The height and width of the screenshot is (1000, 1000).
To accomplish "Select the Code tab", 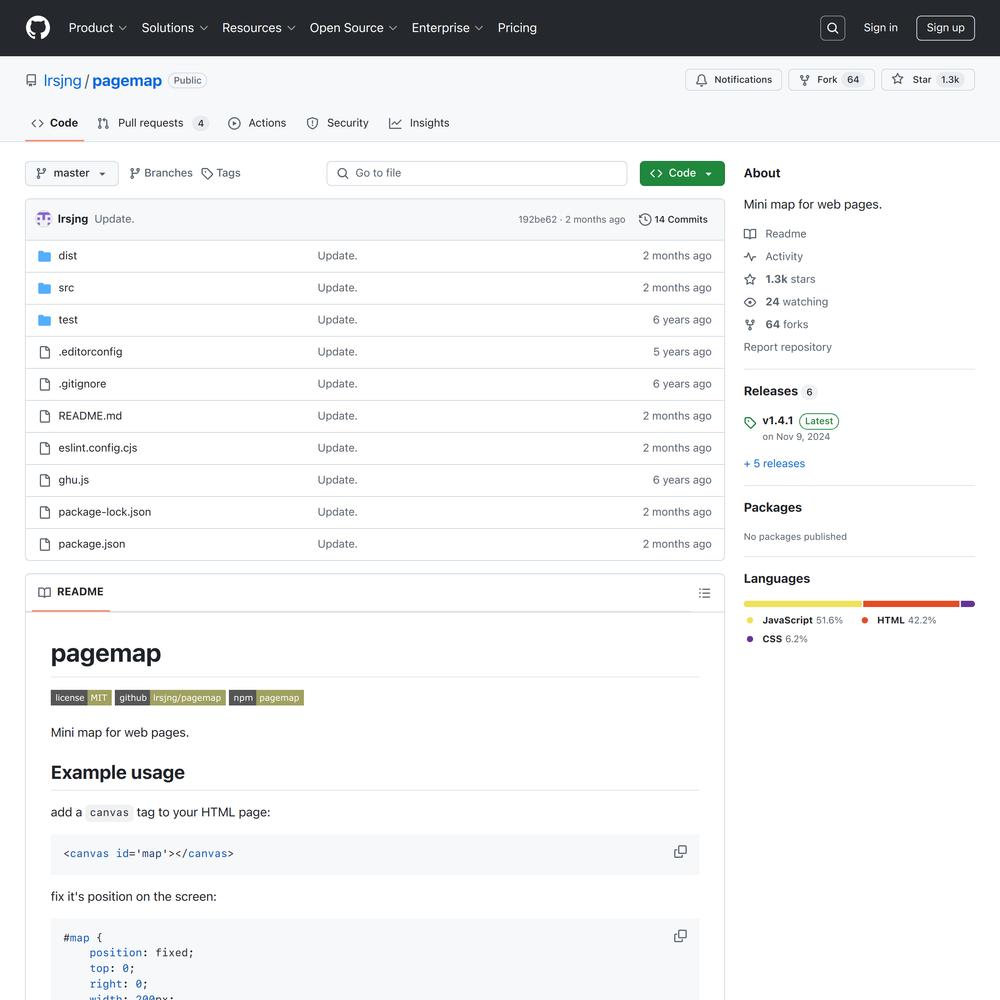I will [55, 123].
